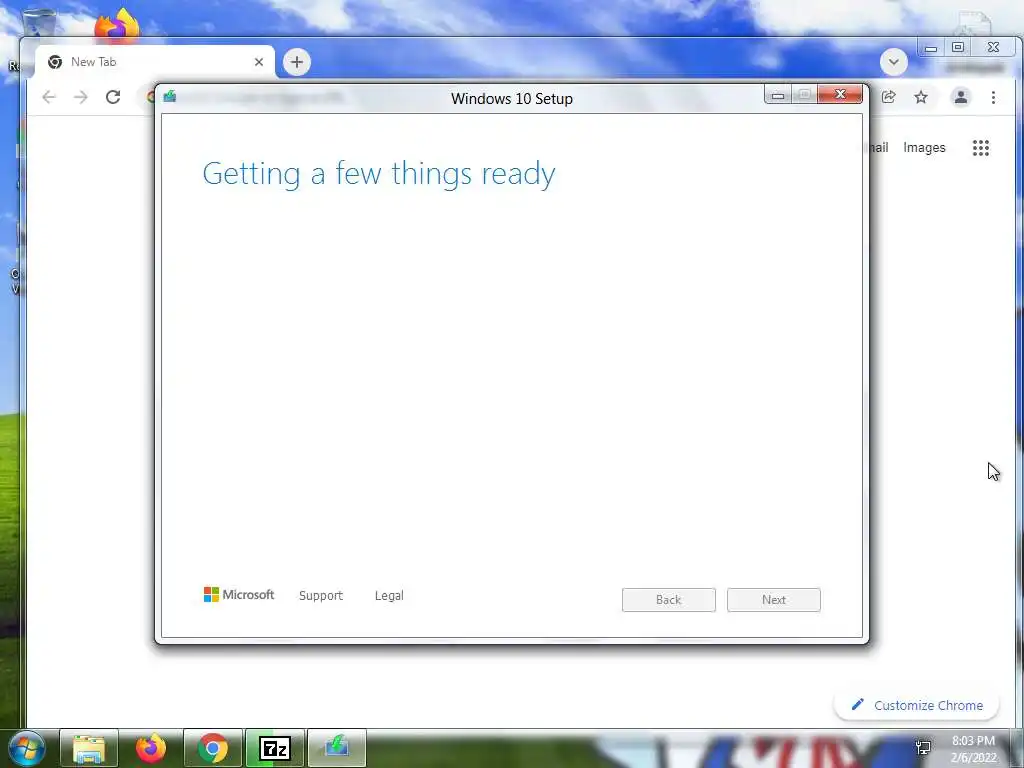Open the Chrome tab search dropdown
The image size is (1024, 768).
pyautogui.click(x=893, y=62)
